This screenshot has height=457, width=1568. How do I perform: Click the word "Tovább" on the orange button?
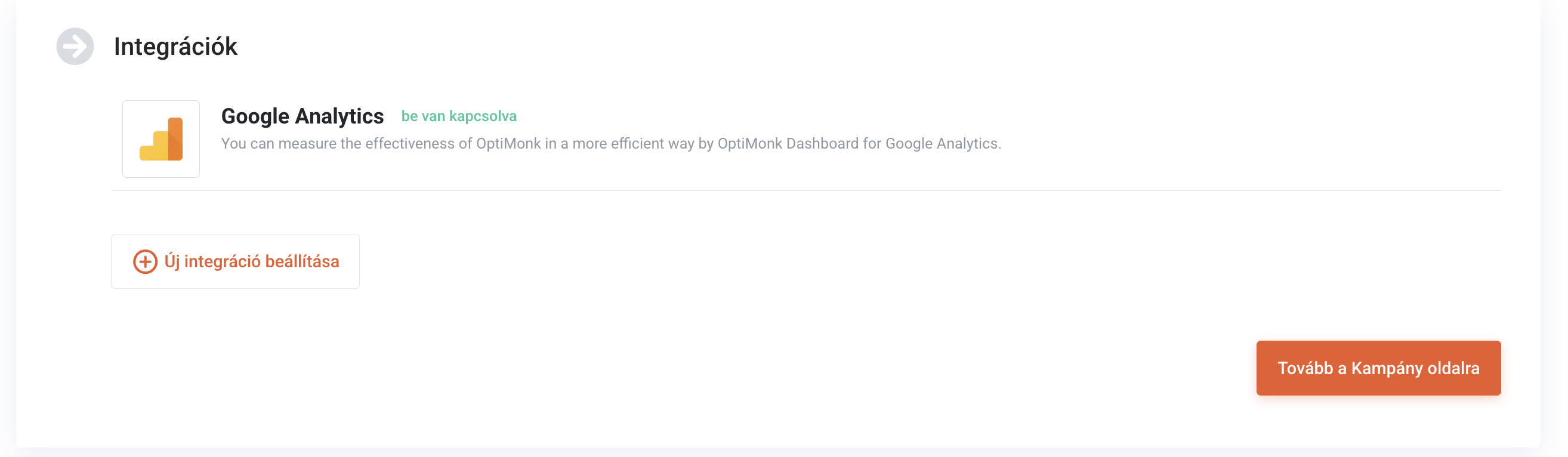pos(1304,368)
